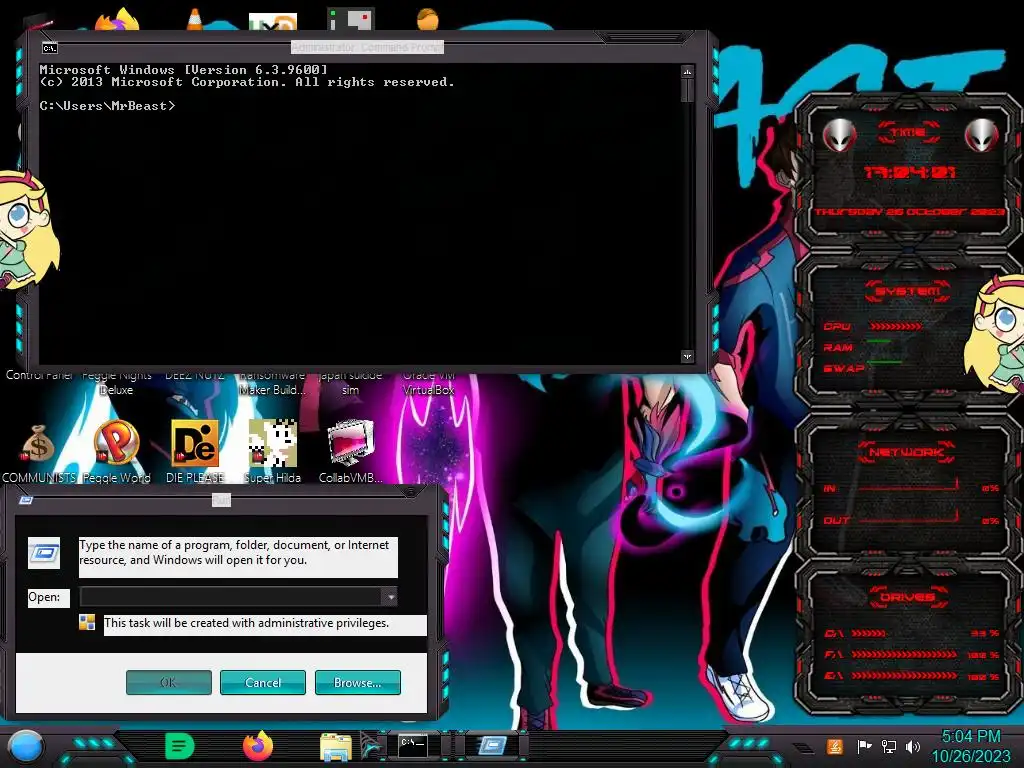Screen dimensions: 1024x768
Task: Click the left alien head on TIME widget
Action: pos(839,135)
